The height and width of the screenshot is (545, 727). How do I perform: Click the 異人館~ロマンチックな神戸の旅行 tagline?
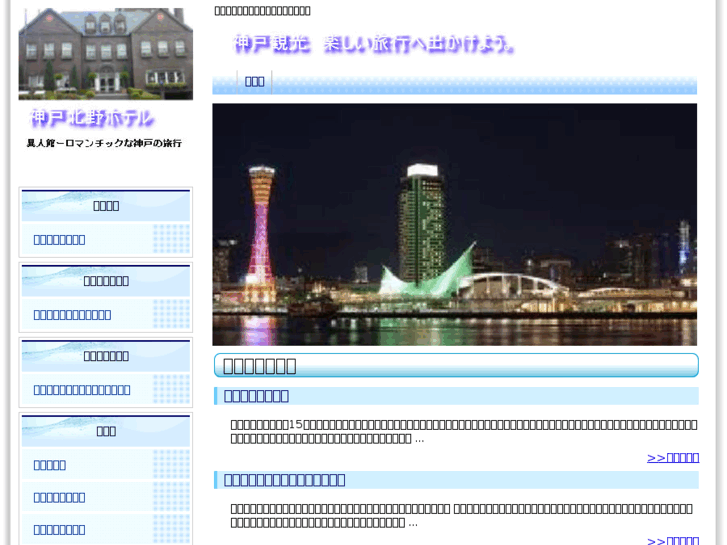[x=104, y=143]
